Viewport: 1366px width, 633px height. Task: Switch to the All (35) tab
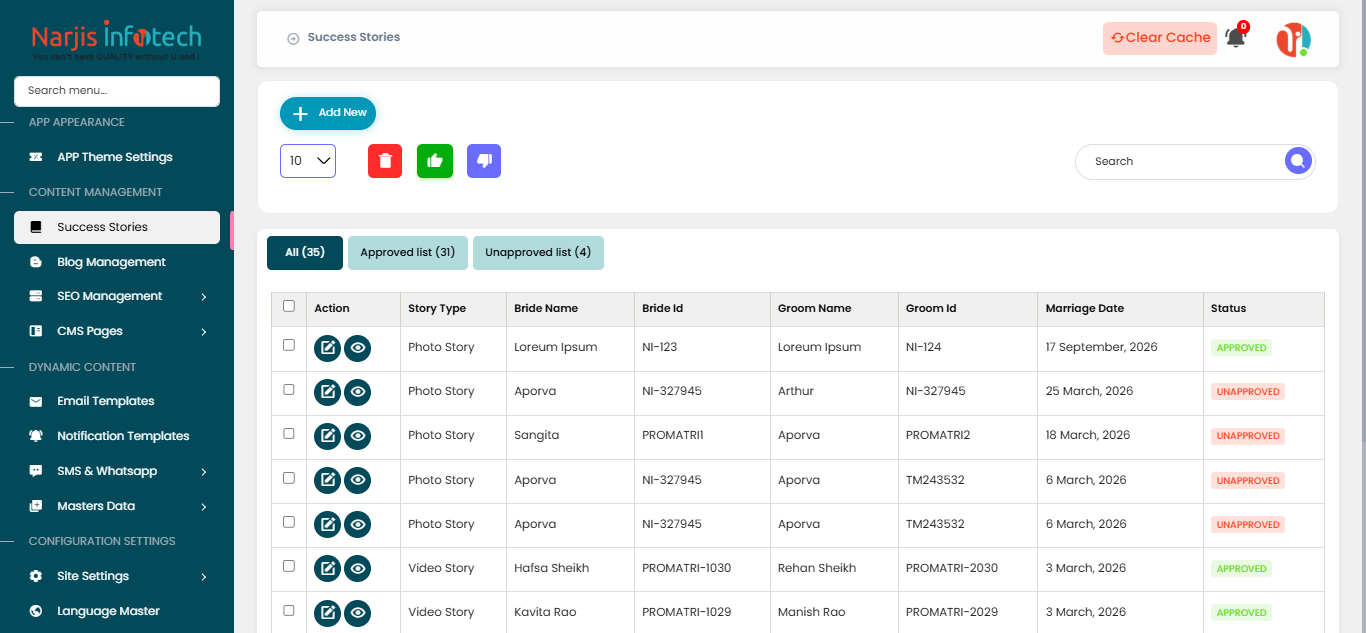click(305, 253)
